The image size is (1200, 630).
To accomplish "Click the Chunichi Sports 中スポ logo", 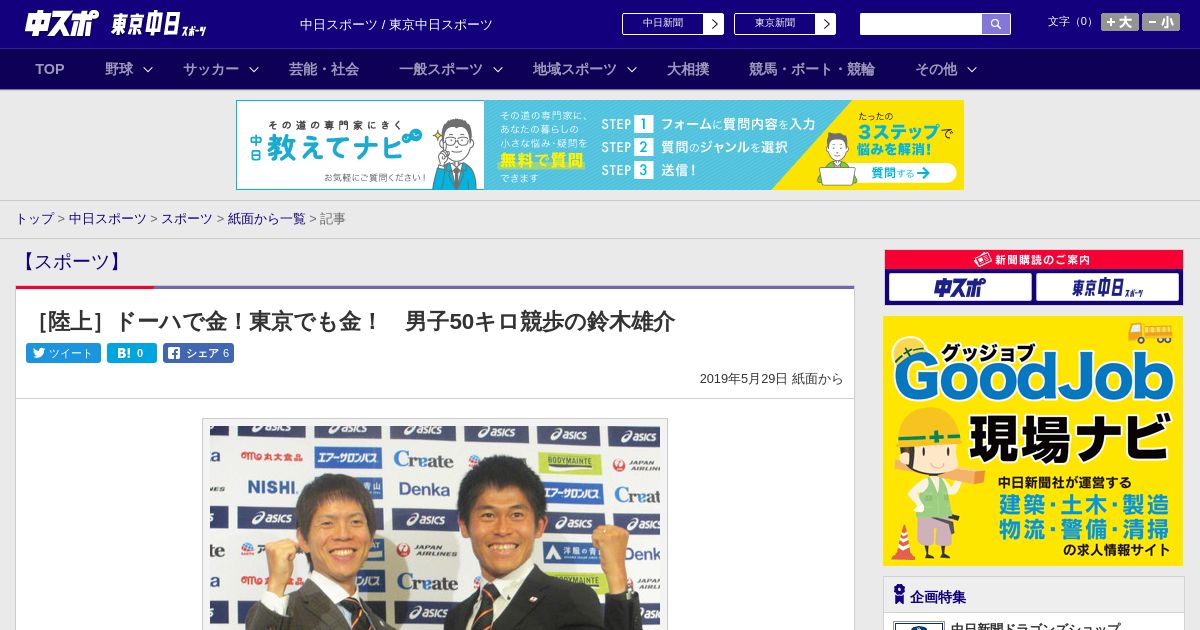I will click(x=62, y=23).
